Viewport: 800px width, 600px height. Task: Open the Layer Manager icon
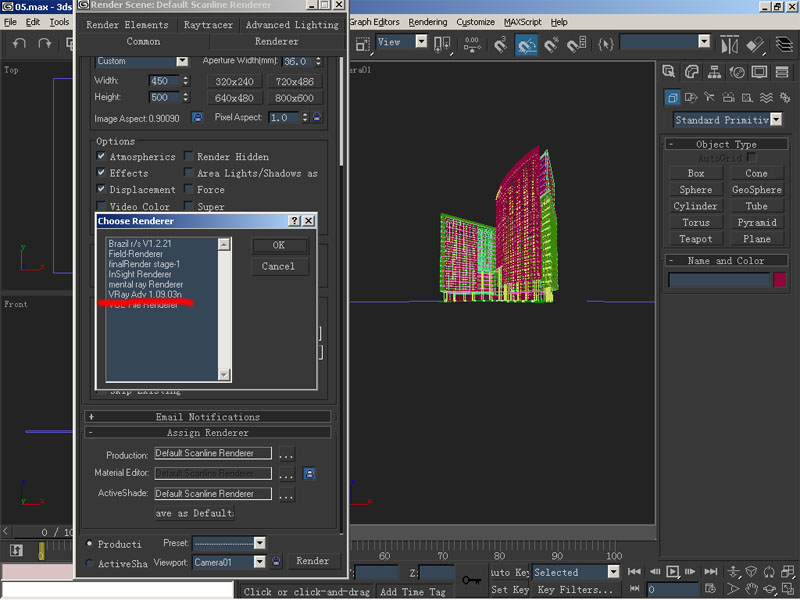[x=783, y=45]
